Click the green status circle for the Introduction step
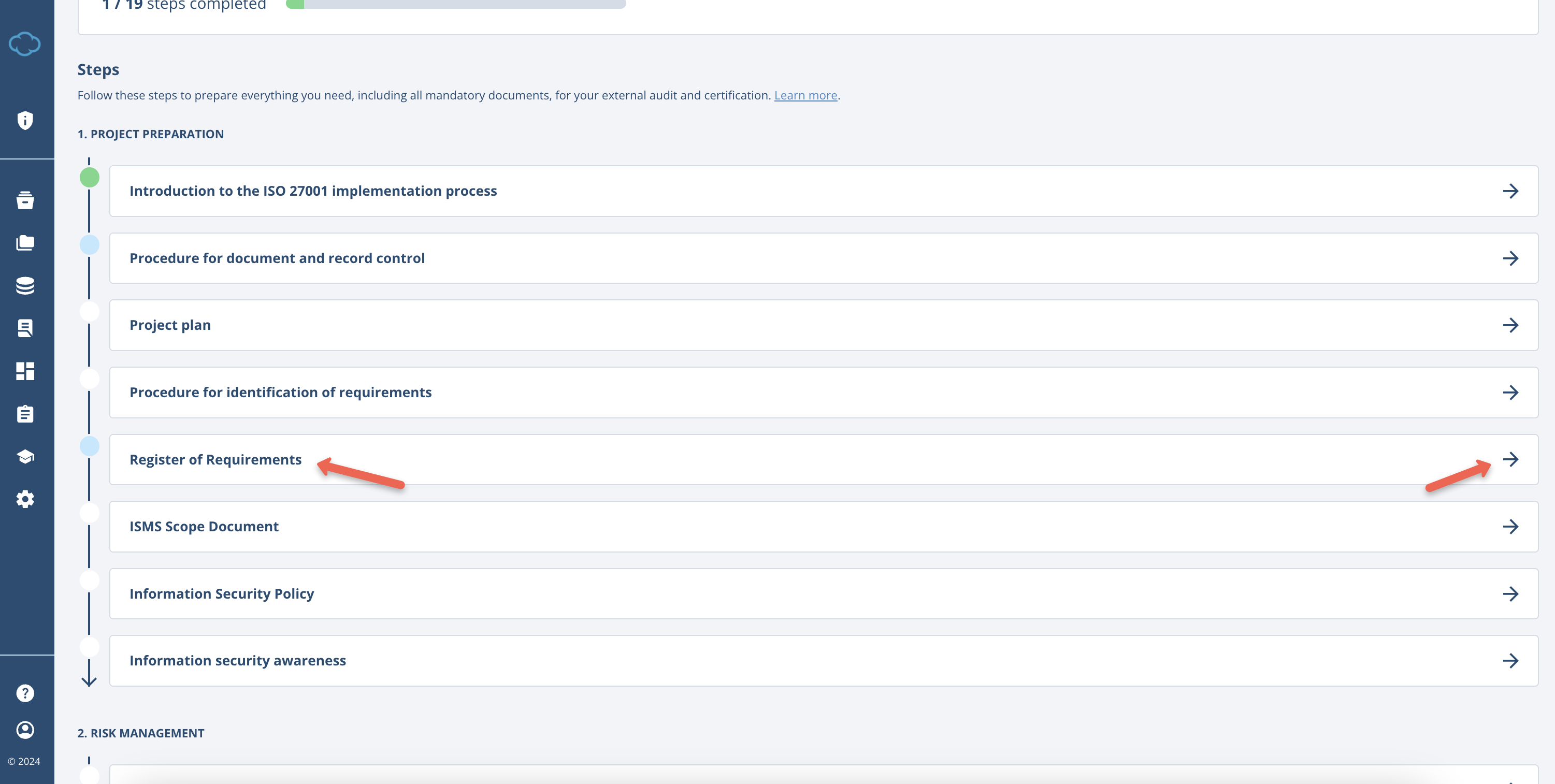This screenshot has width=1555, height=784. point(89,178)
